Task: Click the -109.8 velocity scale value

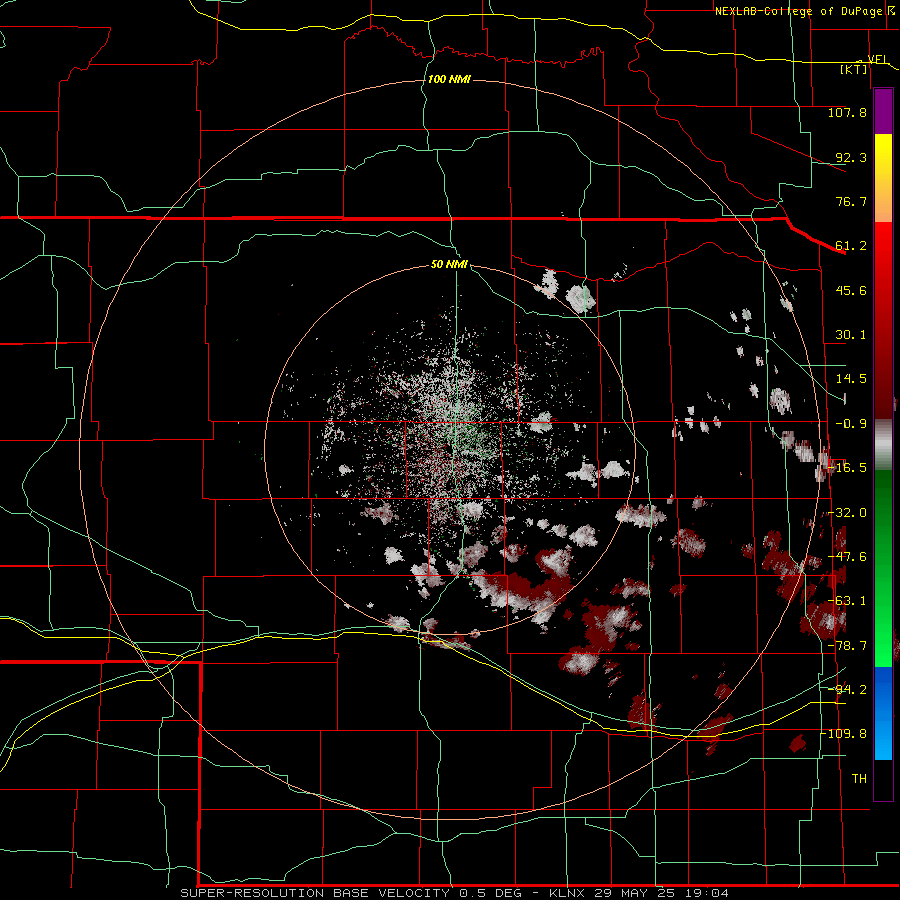Action: point(844,734)
